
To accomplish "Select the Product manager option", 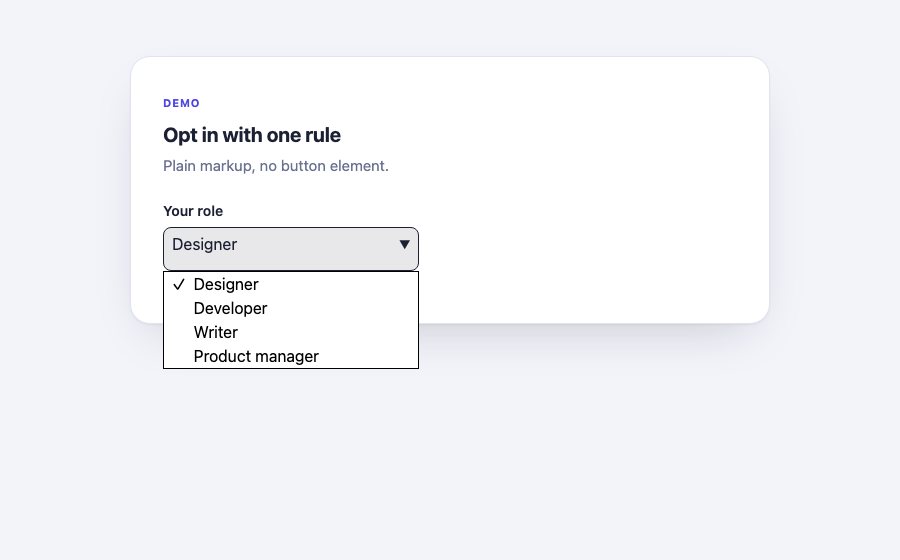I will pos(290,356).
